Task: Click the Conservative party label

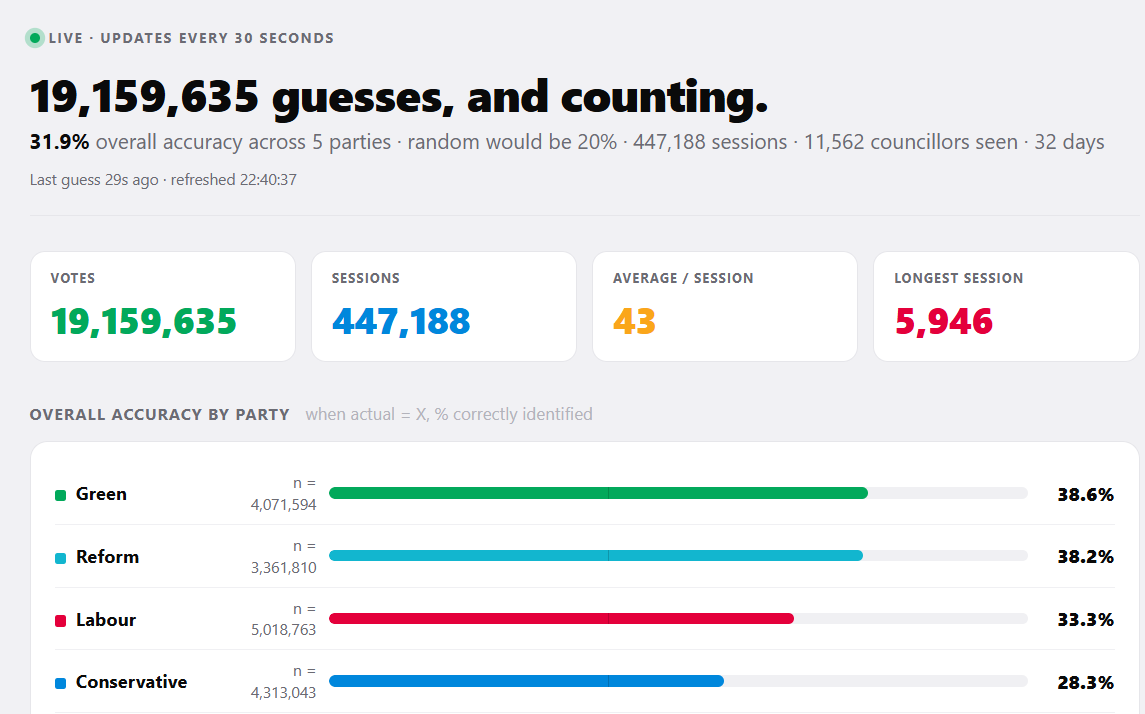Action: 131,682
